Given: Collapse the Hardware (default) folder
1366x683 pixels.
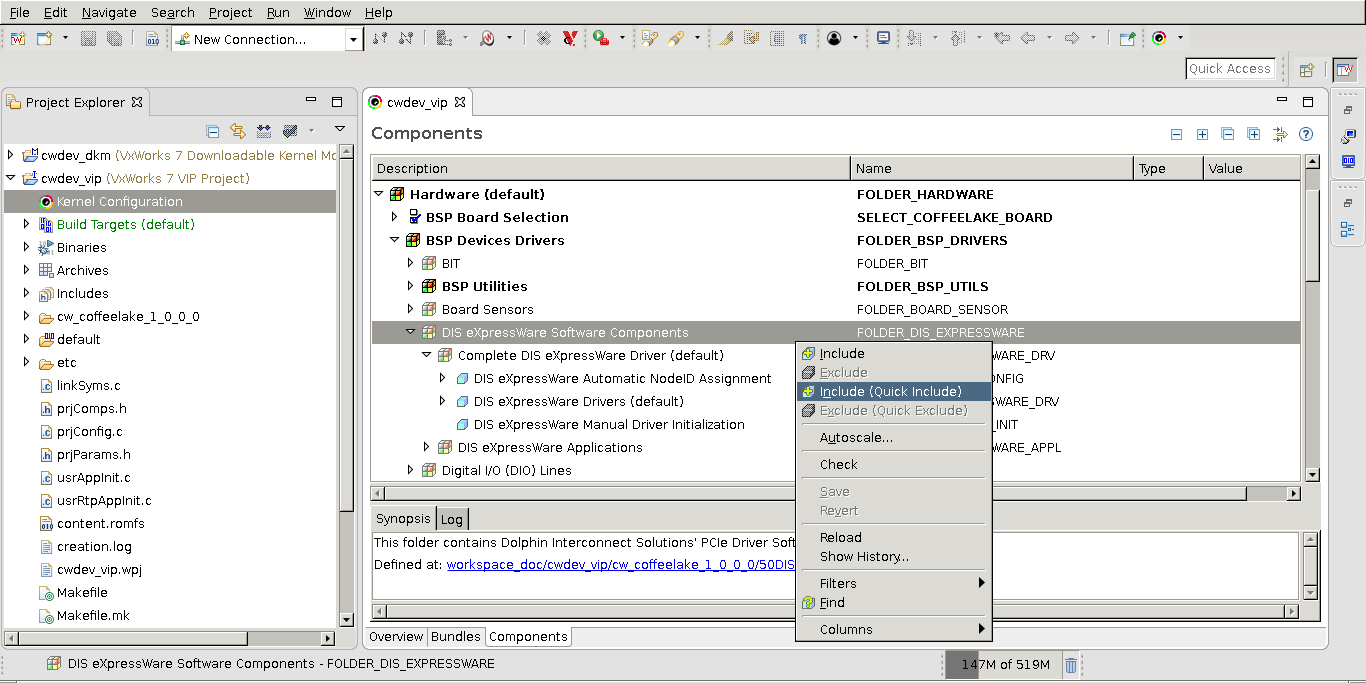Looking at the screenshot, I should point(379,194).
